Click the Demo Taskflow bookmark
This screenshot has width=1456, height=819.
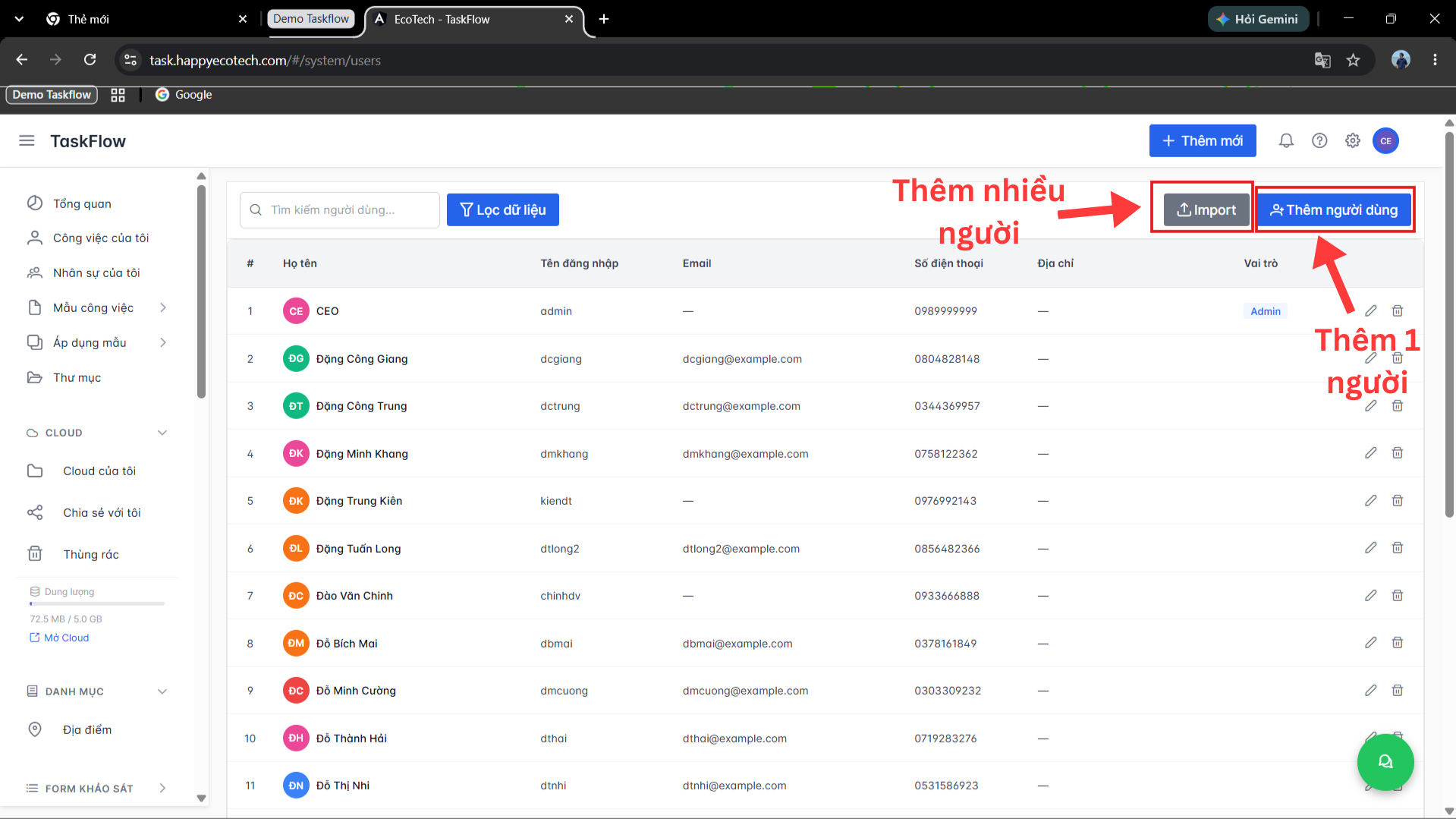[x=52, y=95]
